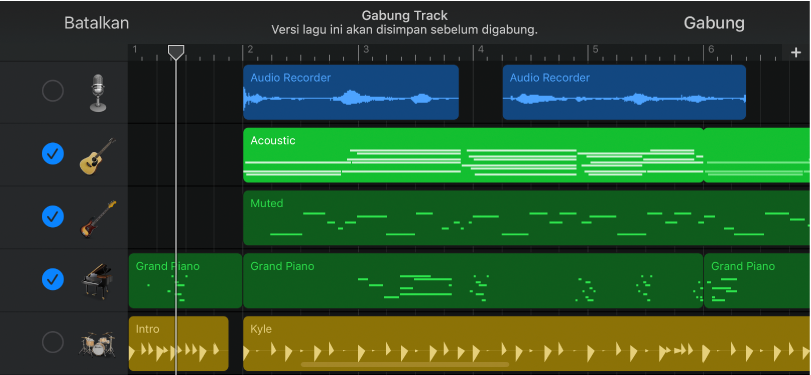Select the Acoustic green region
The height and width of the screenshot is (375, 811).
(473, 155)
